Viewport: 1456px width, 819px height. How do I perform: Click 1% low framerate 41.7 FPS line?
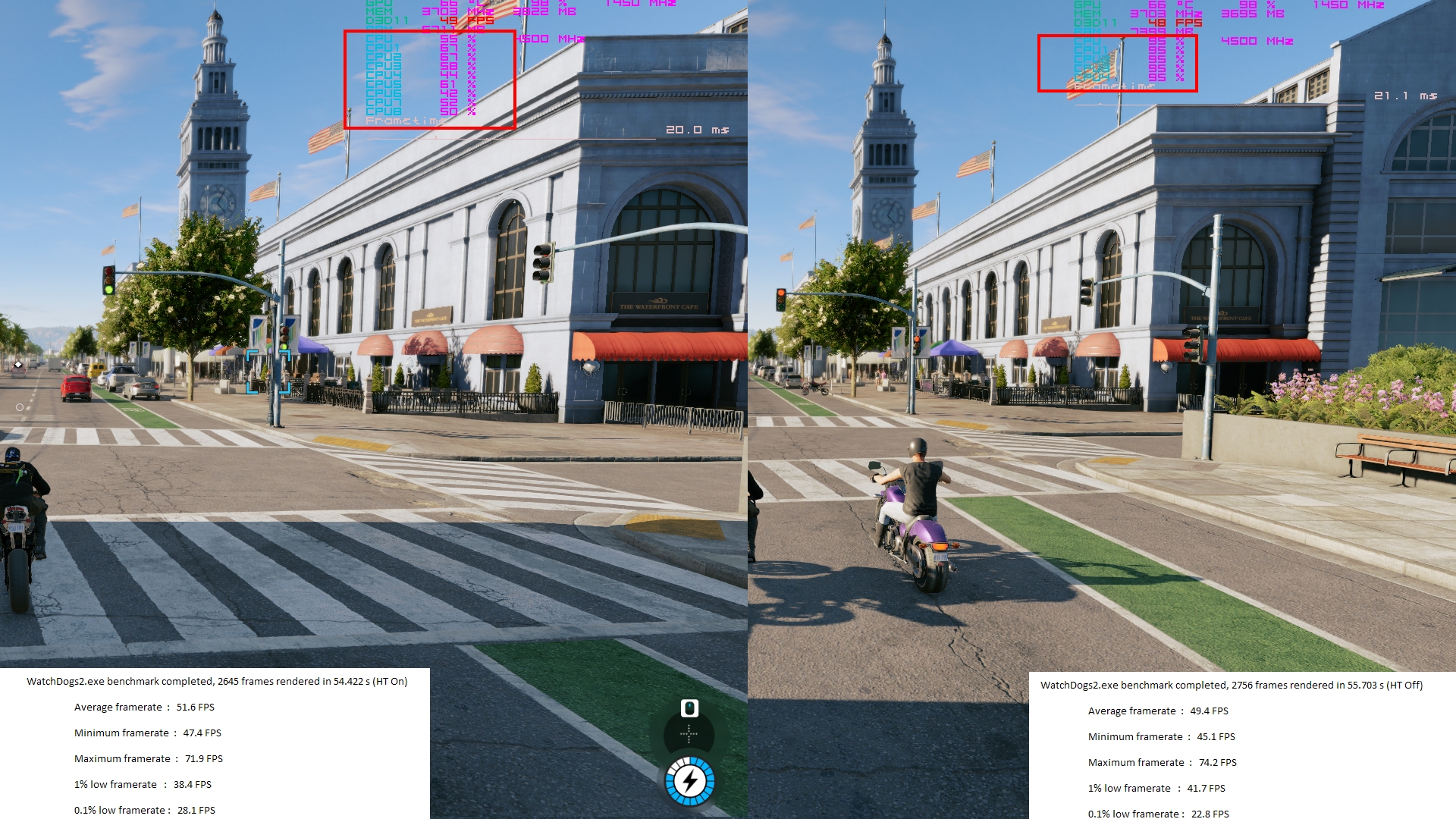coord(1156,788)
